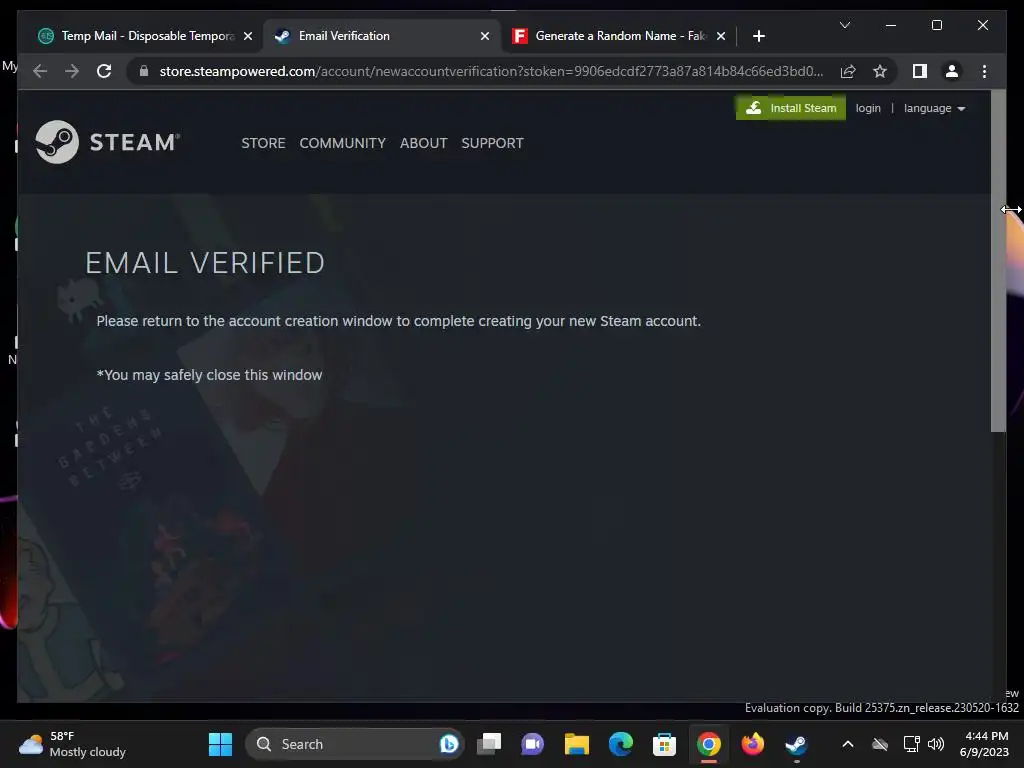Screen dimensions: 1024x768
Task: Bookmark this page with the star icon
Action: tap(880, 71)
